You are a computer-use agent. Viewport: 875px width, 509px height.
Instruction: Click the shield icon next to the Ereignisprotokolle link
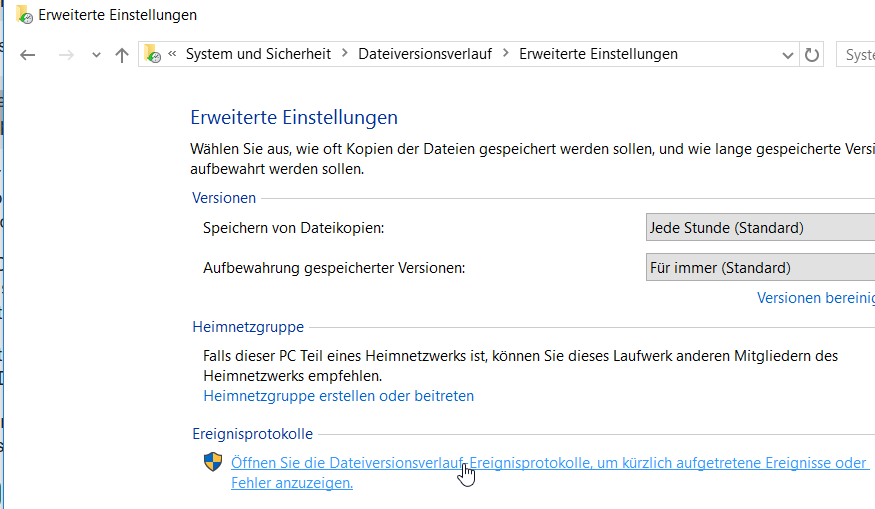tap(213, 462)
